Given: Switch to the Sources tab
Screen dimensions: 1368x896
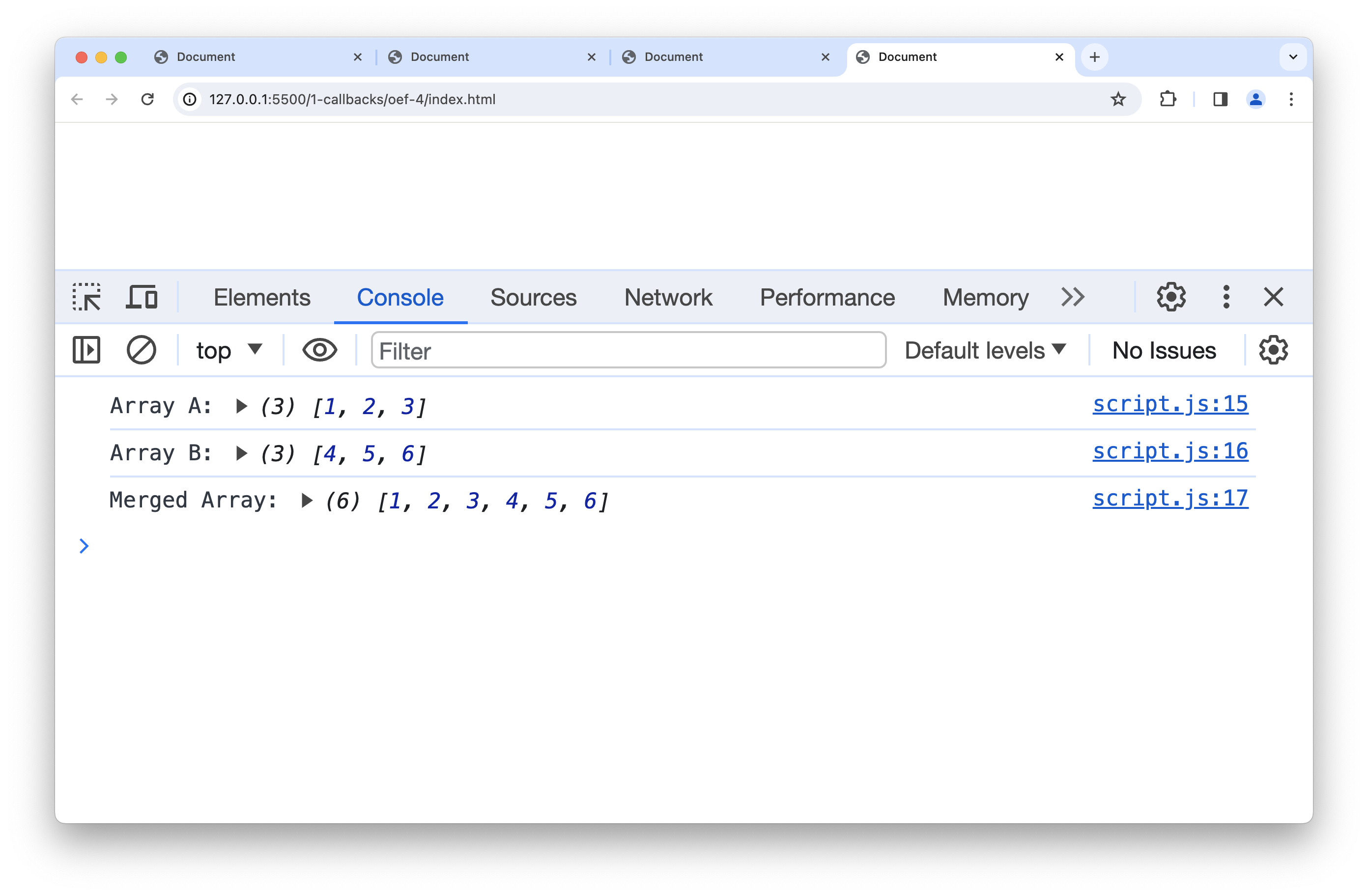Looking at the screenshot, I should (x=533, y=297).
